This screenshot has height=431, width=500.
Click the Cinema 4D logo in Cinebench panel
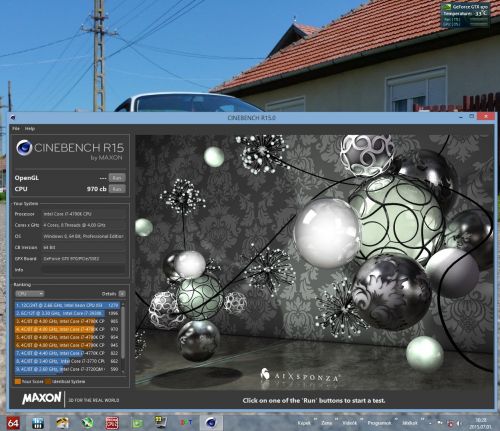24,148
